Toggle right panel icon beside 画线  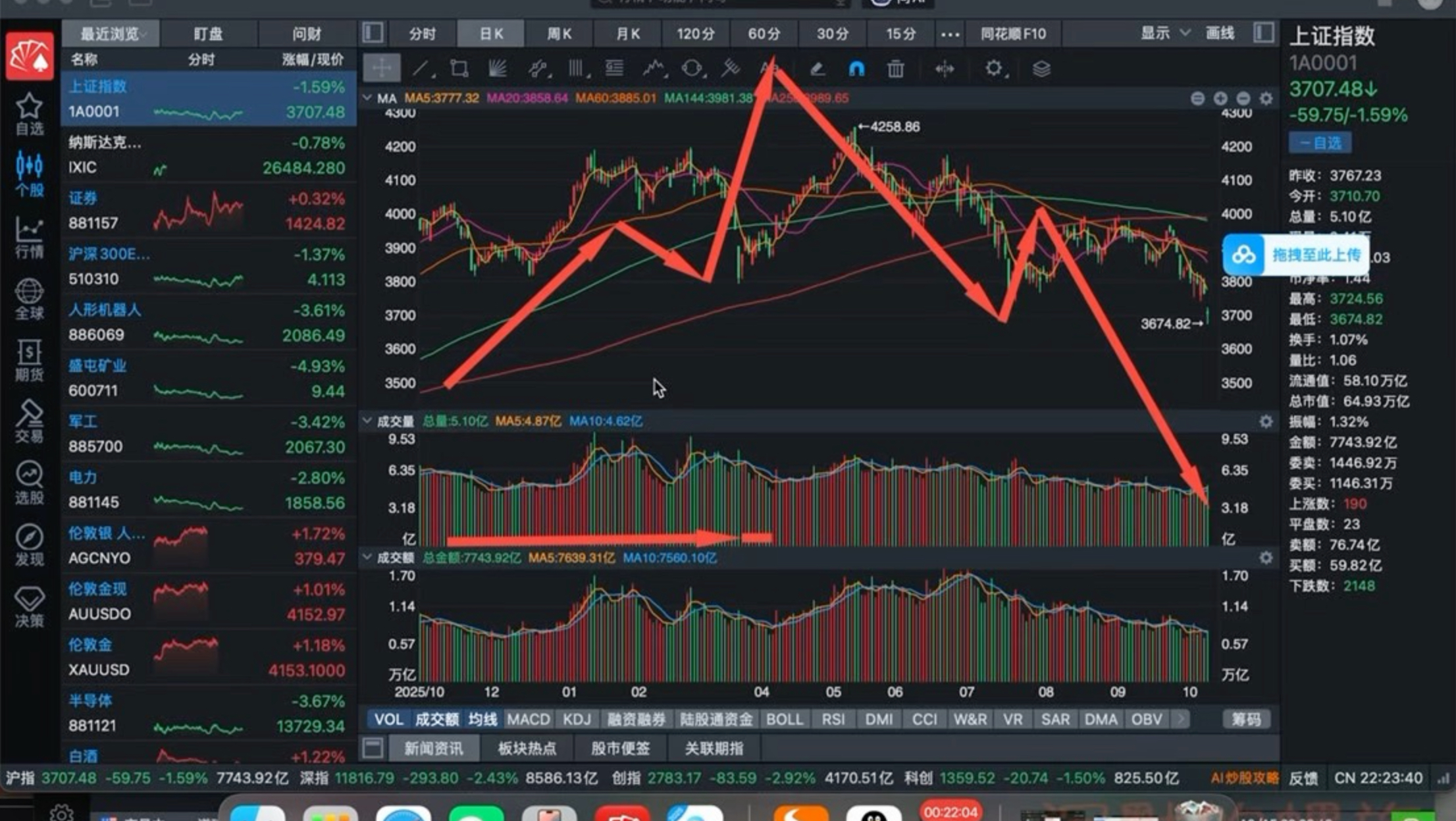click(x=1264, y=33)
